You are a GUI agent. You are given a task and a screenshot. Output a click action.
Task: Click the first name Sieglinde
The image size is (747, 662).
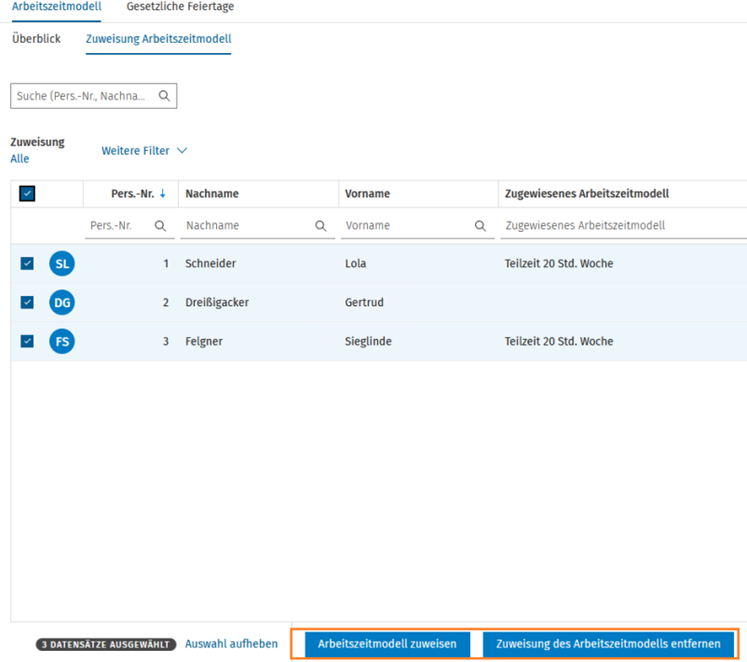tap(368, 341)
